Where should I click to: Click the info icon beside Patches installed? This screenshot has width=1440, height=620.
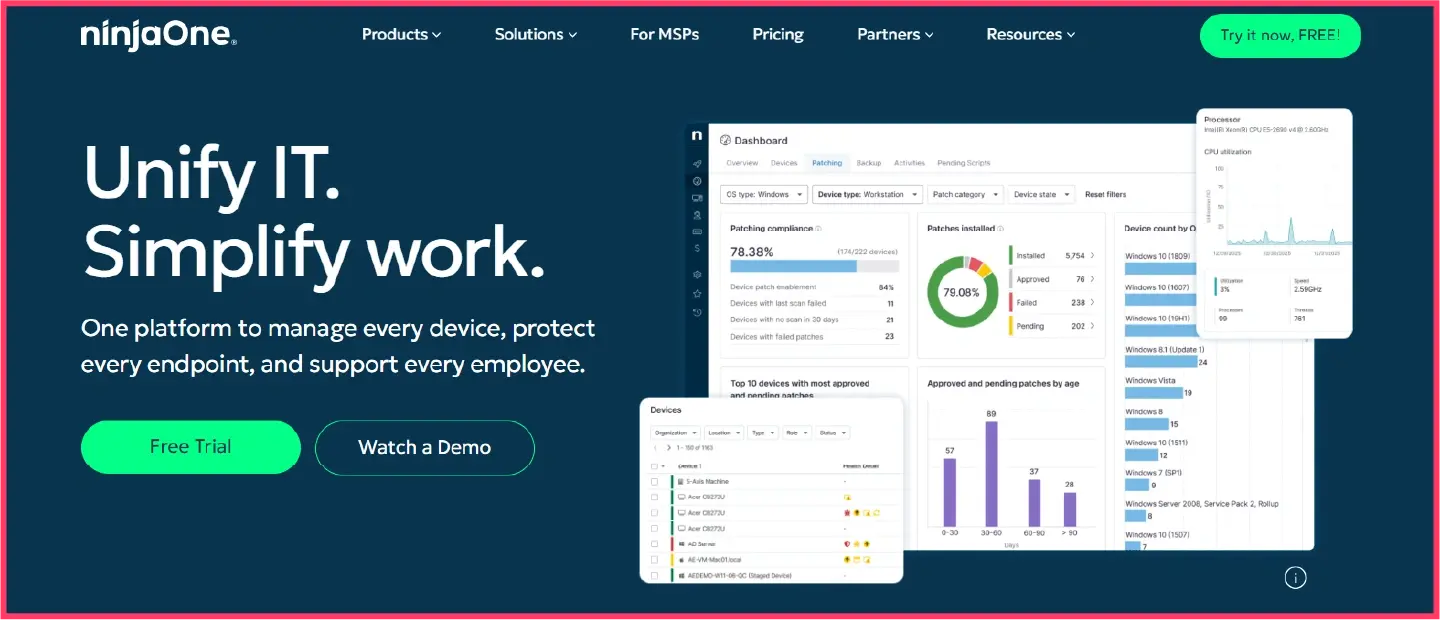coord(1000,229)
